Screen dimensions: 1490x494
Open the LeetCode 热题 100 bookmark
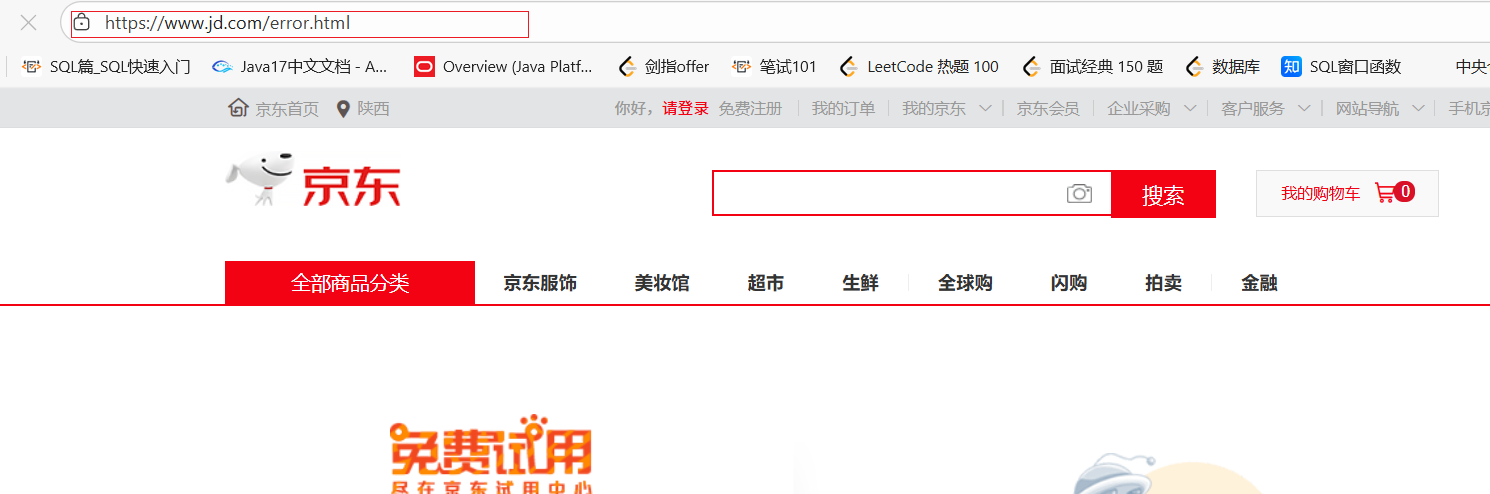point(919,67)
